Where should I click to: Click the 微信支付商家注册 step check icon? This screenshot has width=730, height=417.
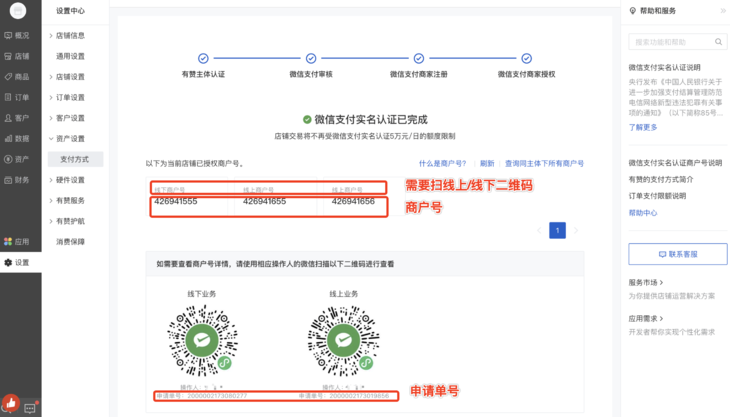click(419, 58)
